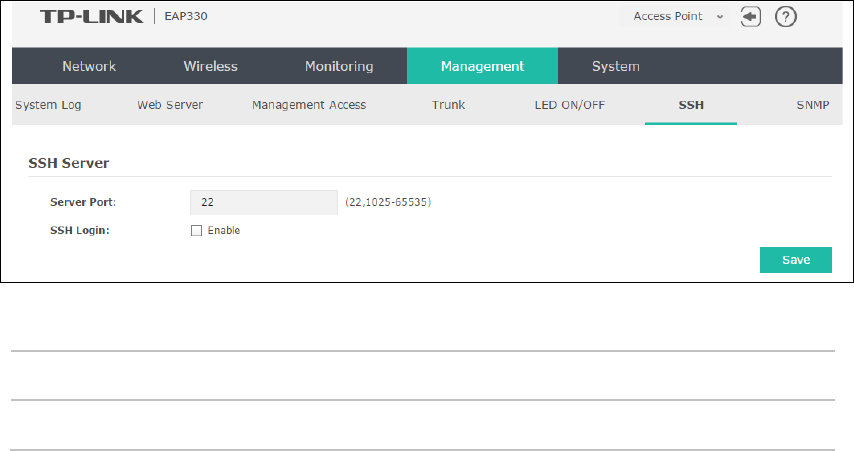Open the System Log submenu
Image resolution: width=854 pixels, height=451 pixels.
click(x=48, y=105)
